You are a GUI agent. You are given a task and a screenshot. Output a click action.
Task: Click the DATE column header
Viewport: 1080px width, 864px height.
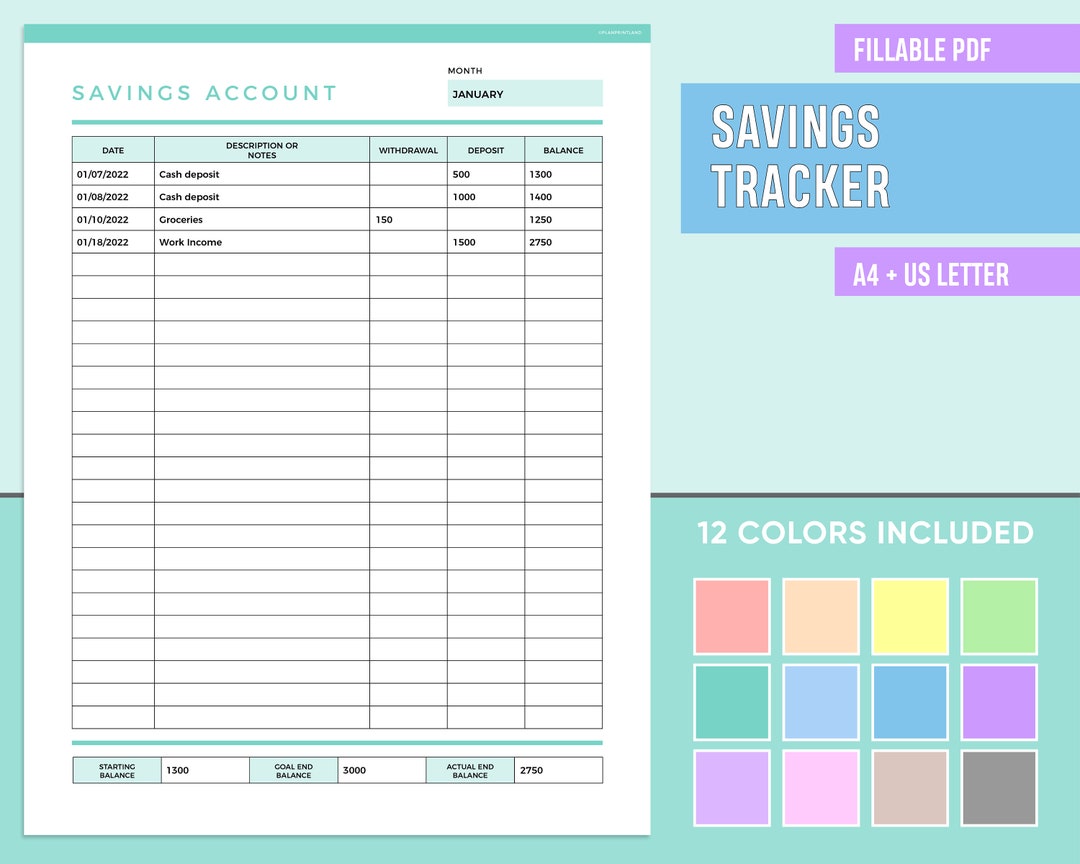pos(112,149)
